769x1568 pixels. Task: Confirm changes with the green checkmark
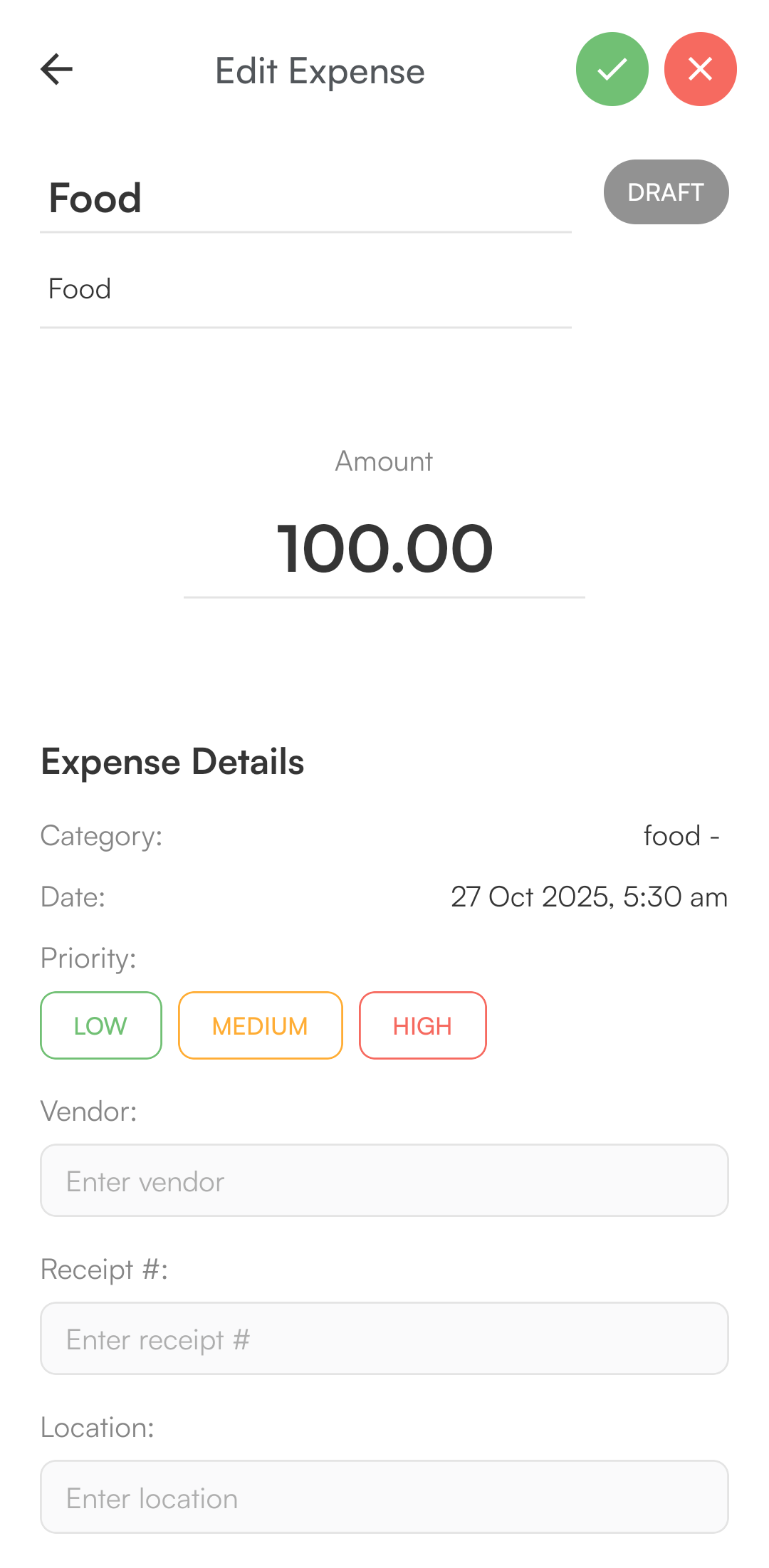point(612,70)
